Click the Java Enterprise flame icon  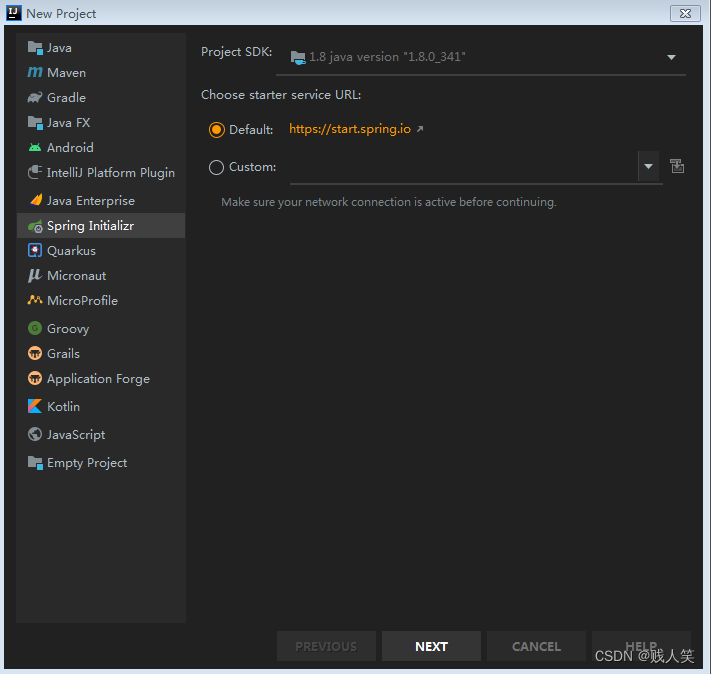pyautogui.click(x=35, y=200)
